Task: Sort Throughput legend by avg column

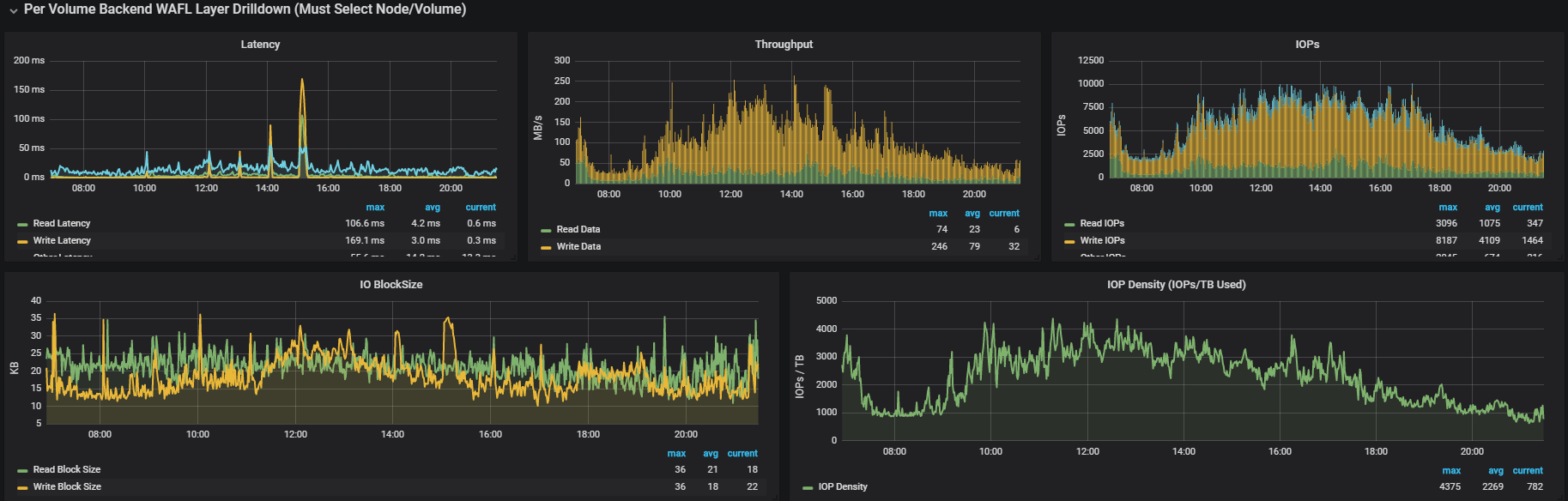Action: click(x=972, y=214)
